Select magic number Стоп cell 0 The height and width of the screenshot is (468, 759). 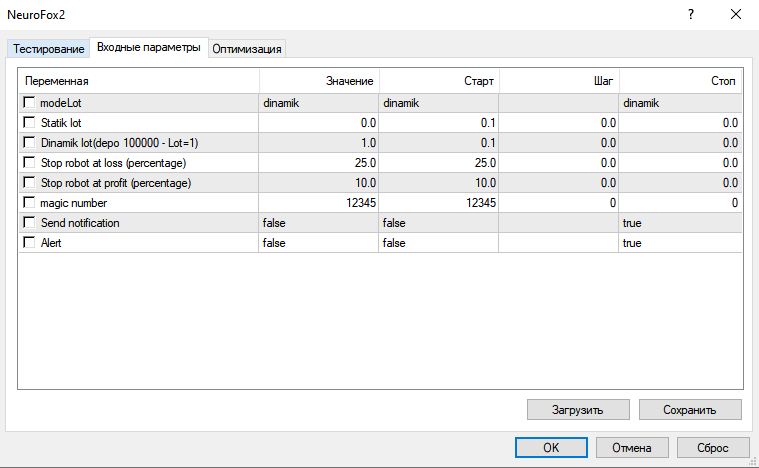click(681, 203)
